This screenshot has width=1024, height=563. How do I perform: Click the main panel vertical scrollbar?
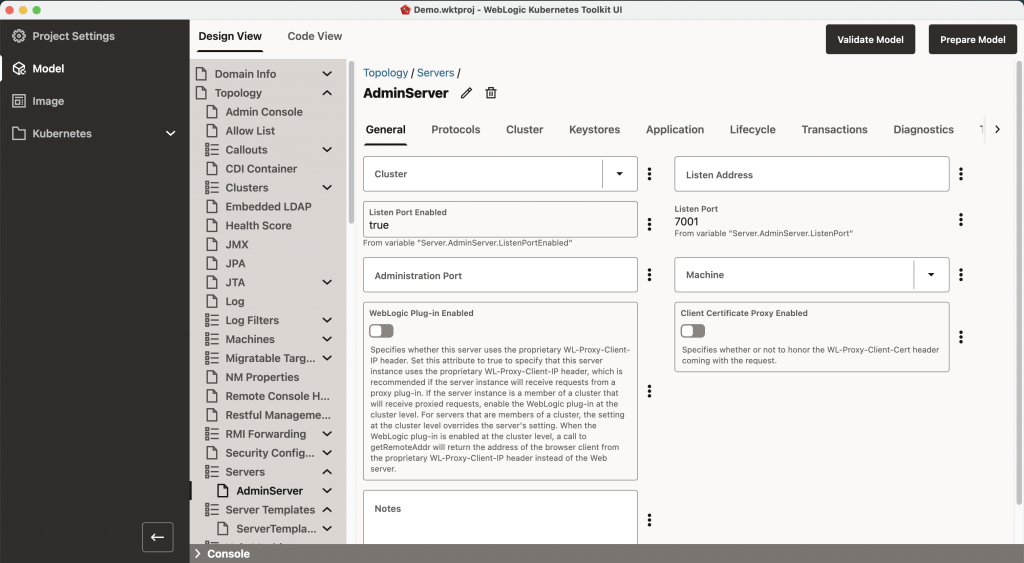tap(1019, 282)
